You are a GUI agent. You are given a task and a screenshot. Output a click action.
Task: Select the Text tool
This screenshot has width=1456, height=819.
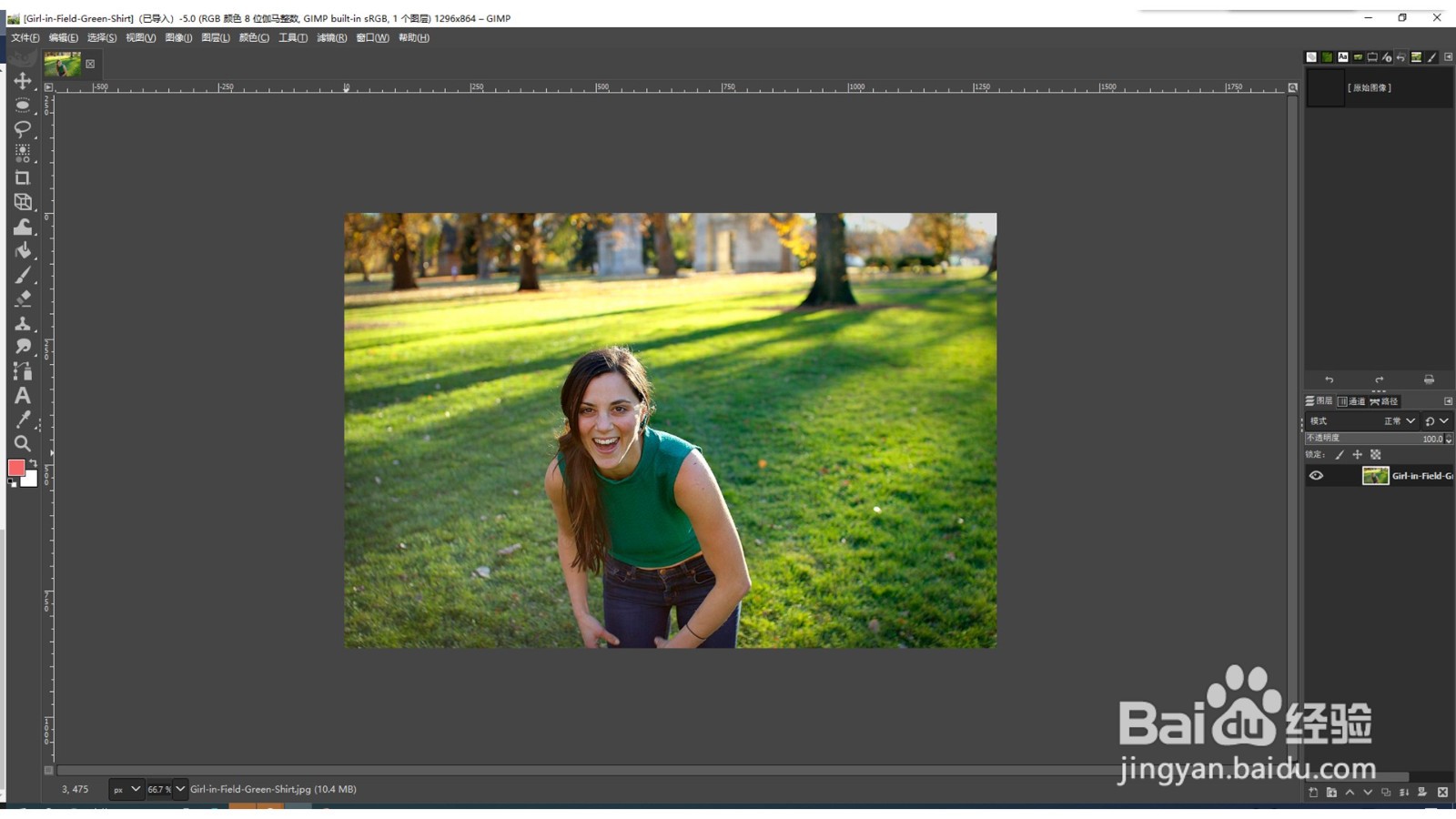coord(23,396)
